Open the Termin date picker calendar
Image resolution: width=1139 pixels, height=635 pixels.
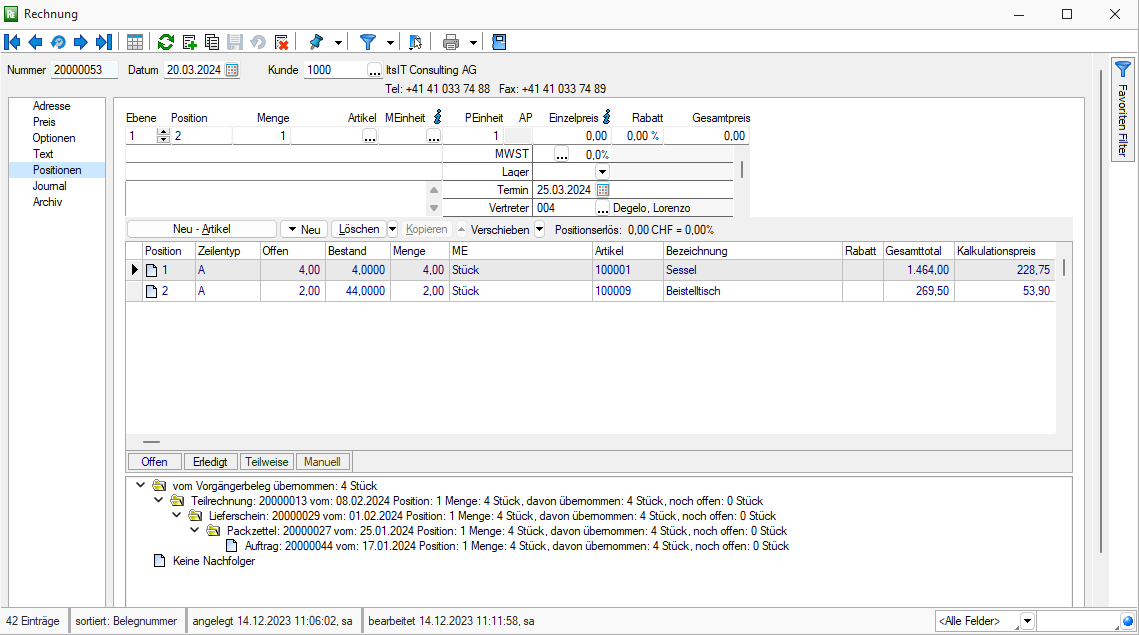pos(602,190)
